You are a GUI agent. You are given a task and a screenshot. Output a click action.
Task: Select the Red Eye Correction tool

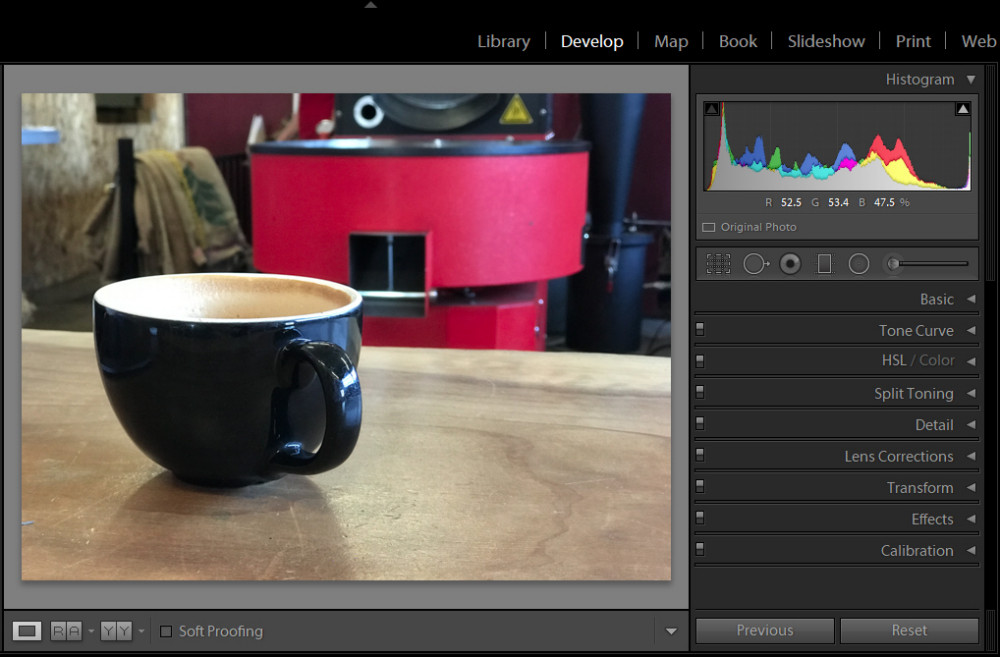click(x=790, y=263)
